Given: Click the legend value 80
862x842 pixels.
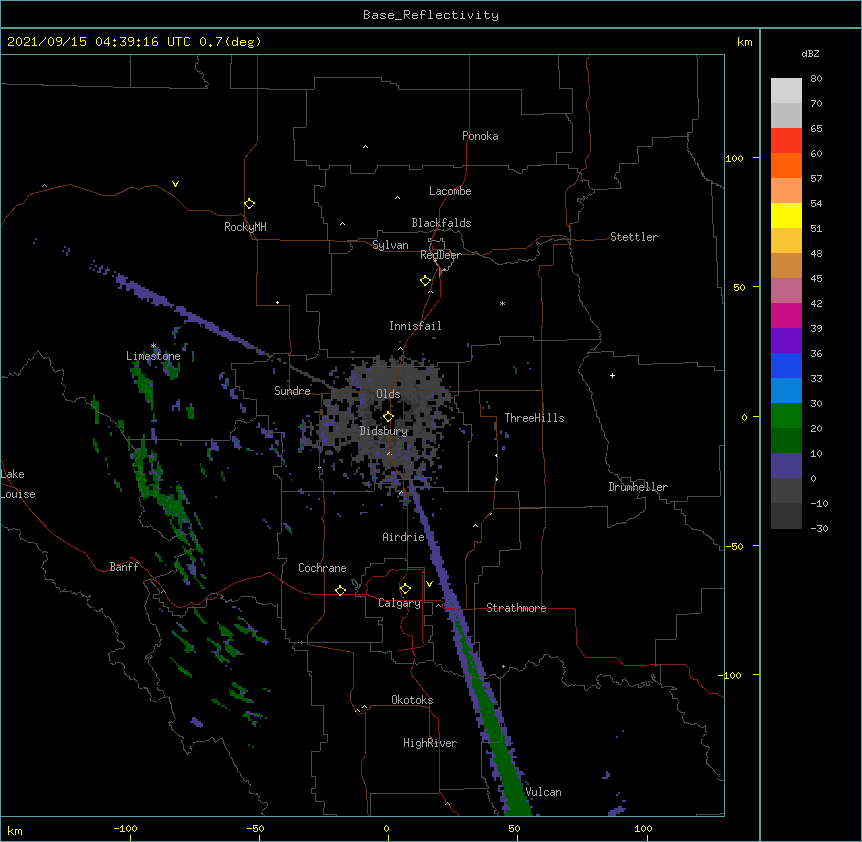Looking at the screenshot, I should 816,79.
